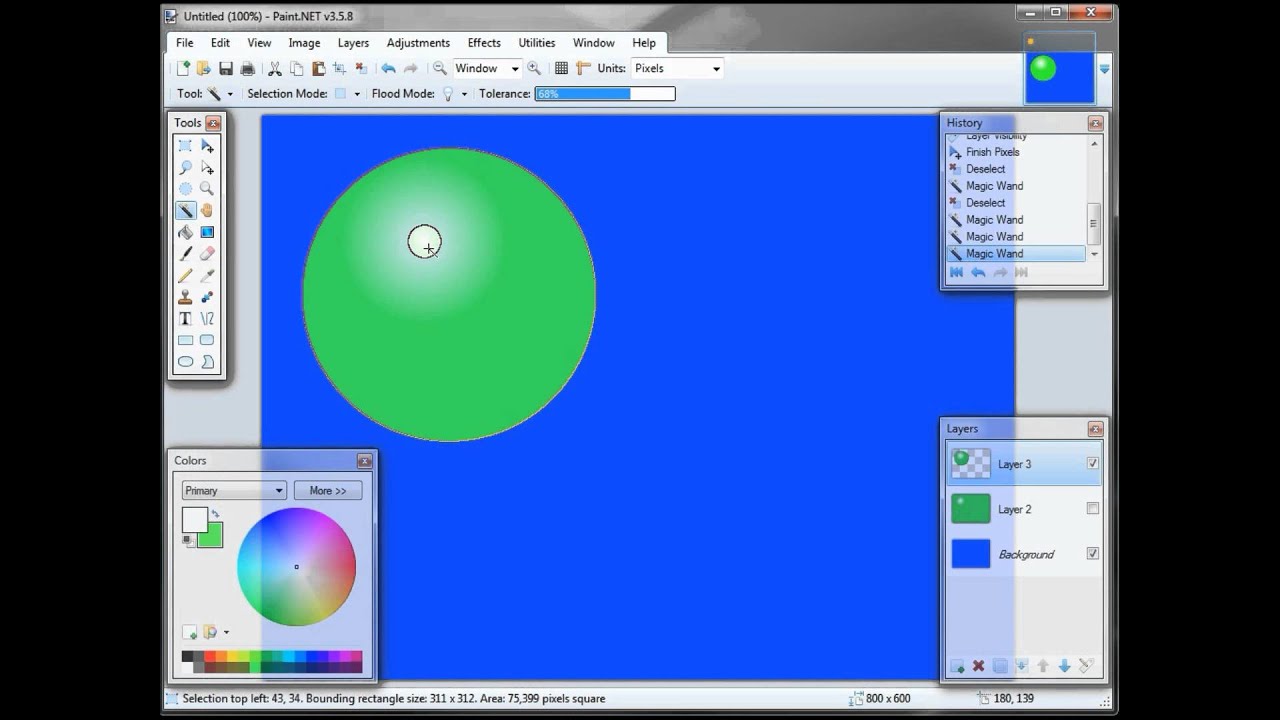Select the Freeform Shape tool
Screen dimensions: 1280x720
(x=207, y=362)
